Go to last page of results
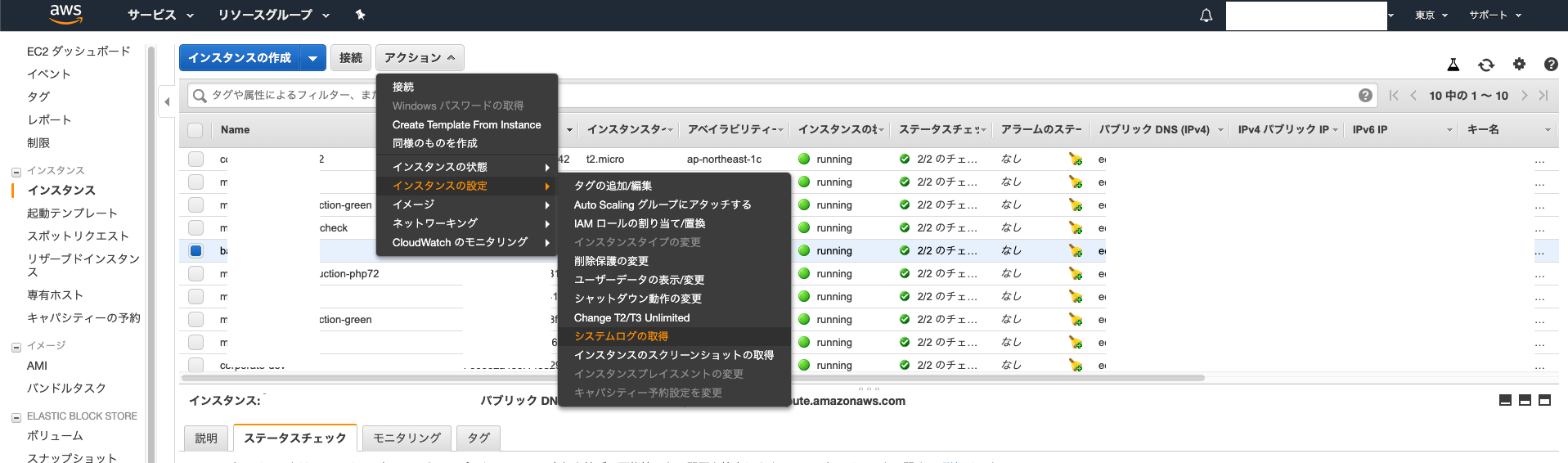Screen dimensions: 1568x463 1543,95
